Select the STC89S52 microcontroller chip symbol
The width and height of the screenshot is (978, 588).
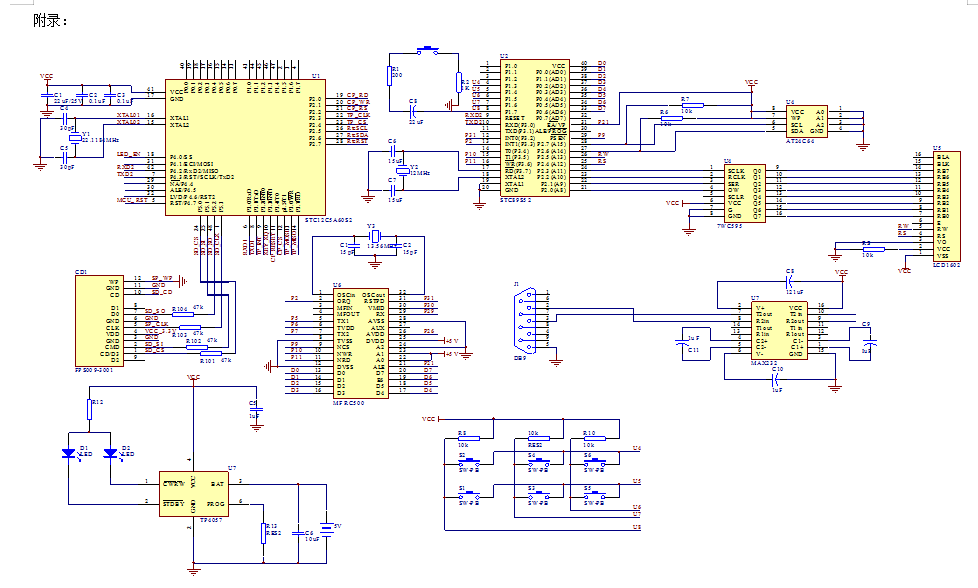tap(535, 128)
